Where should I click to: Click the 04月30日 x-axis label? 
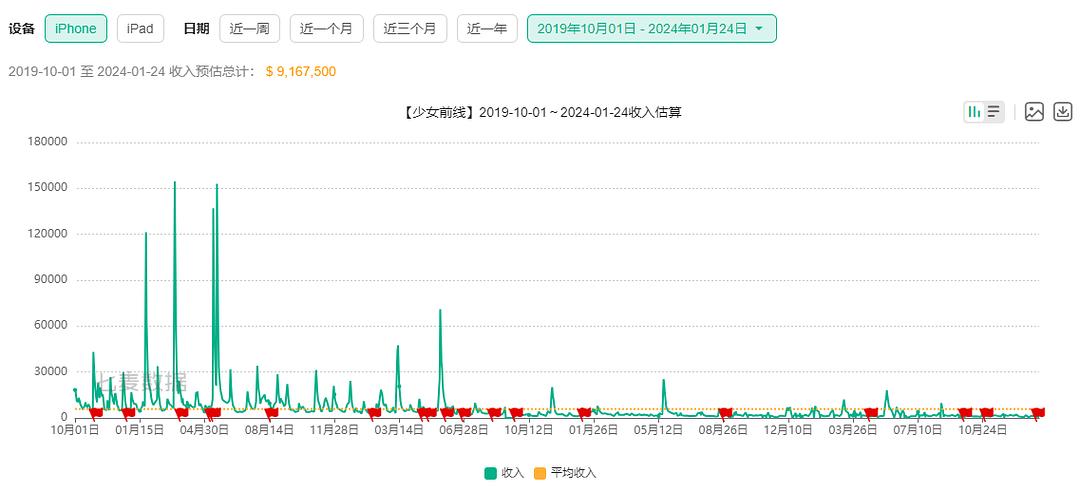(x=205, y=430)
